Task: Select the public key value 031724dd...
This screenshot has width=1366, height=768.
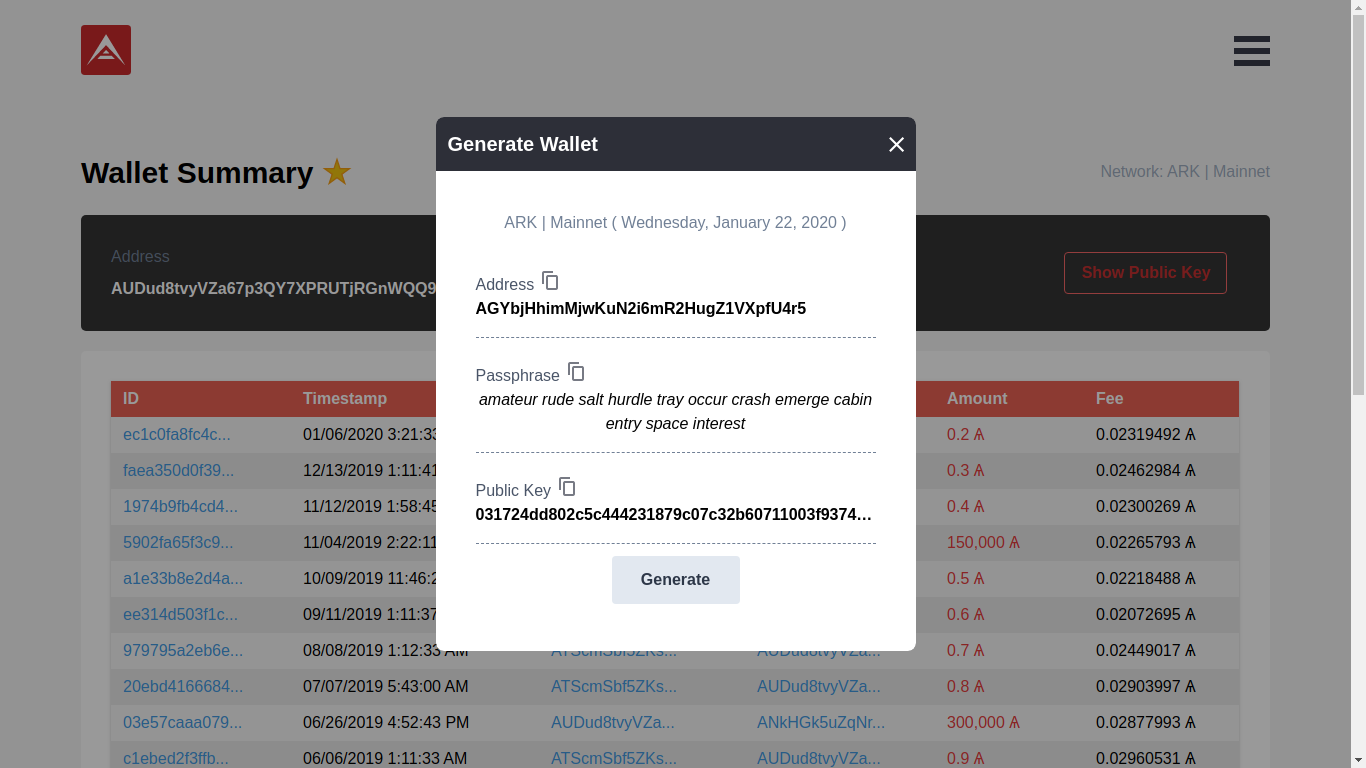Action: (x=674, y=516)
